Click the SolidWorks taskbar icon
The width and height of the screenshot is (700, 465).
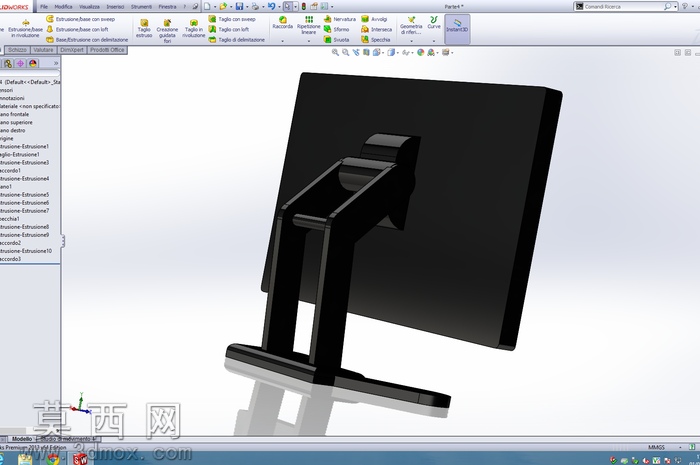pyautogui.click(x=80, y=459)
